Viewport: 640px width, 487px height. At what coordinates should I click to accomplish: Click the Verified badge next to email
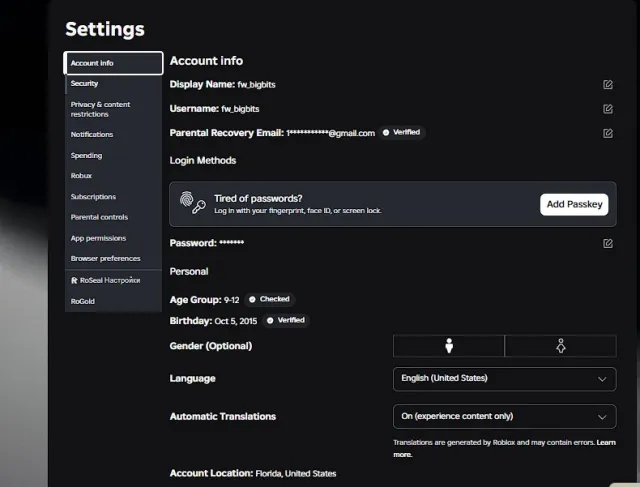click(402, 132)
